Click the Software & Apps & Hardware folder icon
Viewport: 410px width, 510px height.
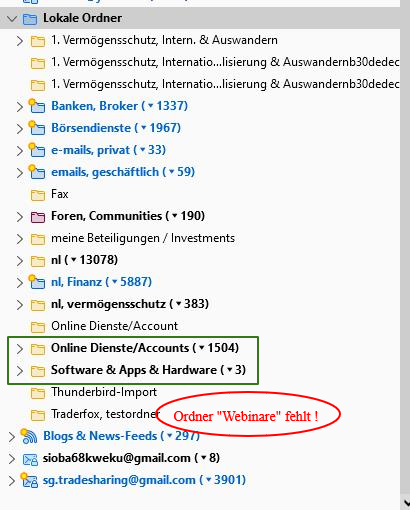(38, 371)
